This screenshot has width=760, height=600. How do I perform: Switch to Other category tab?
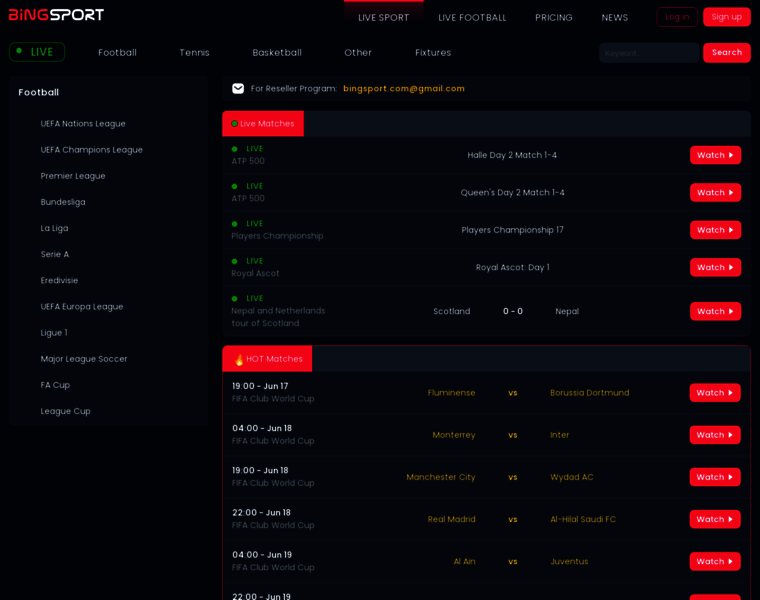click(358, 52)
